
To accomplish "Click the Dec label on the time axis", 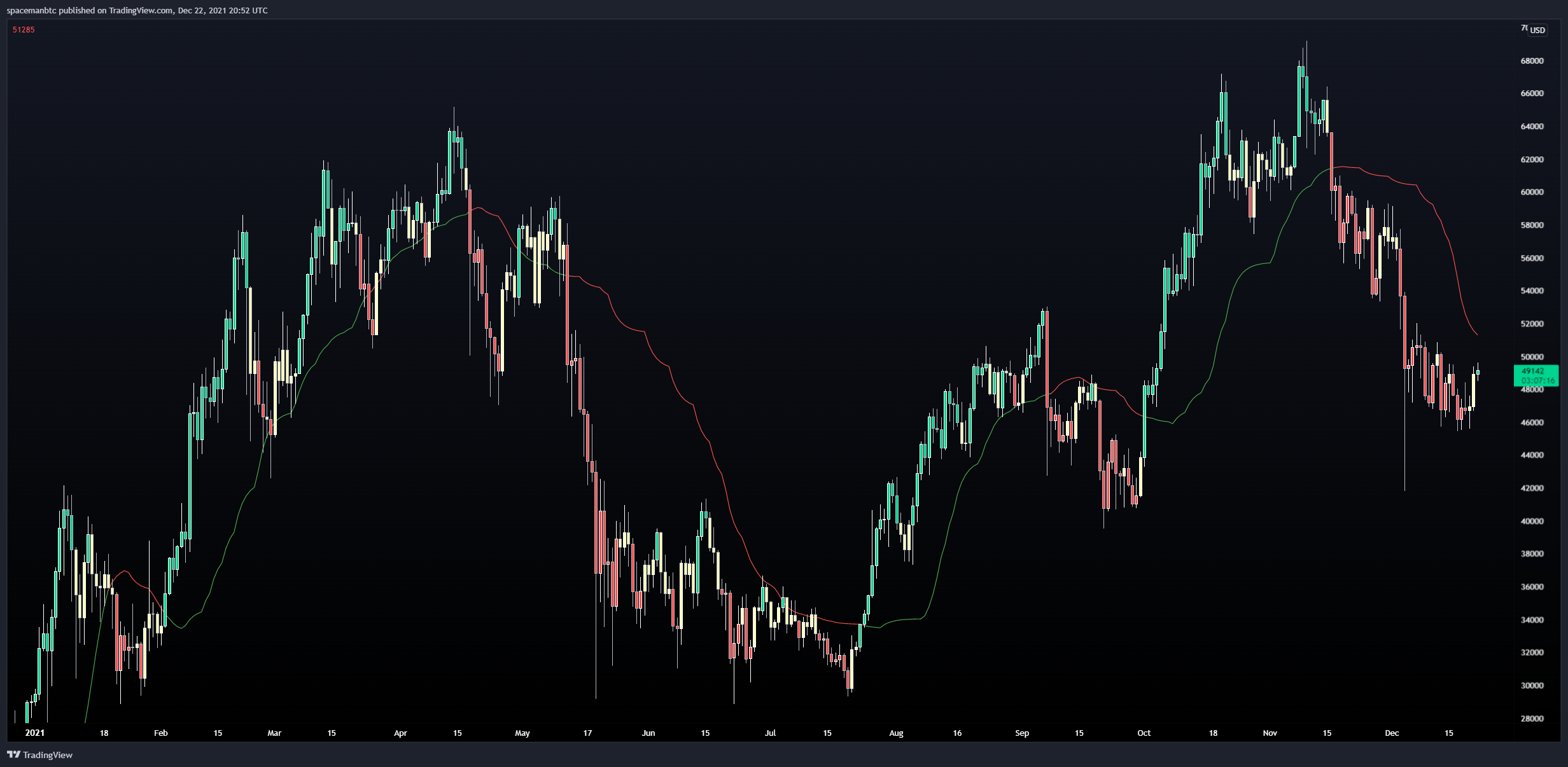I will coord(1392,733).
